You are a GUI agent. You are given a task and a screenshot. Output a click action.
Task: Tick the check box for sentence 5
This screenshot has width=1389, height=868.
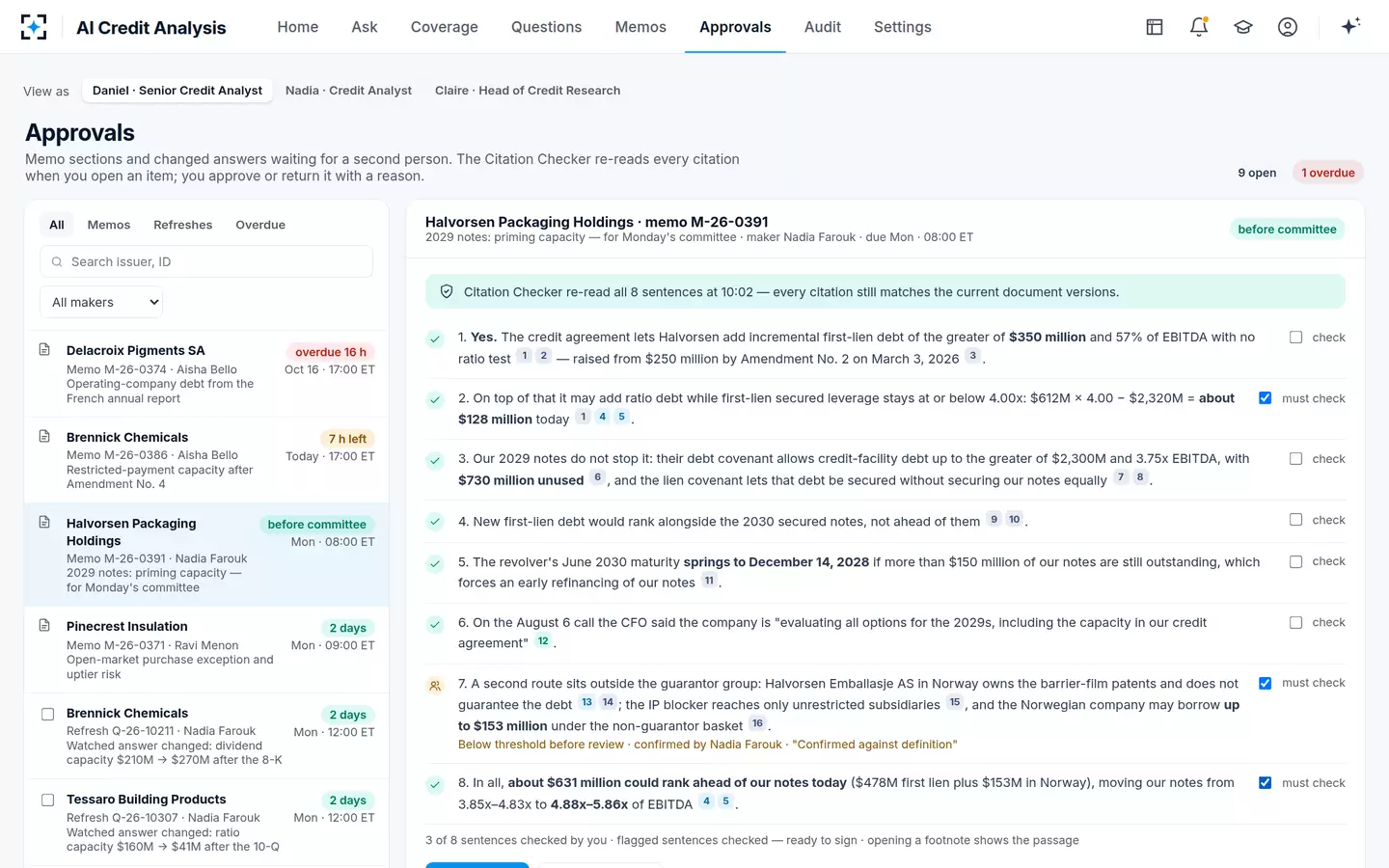[1295, 561]
